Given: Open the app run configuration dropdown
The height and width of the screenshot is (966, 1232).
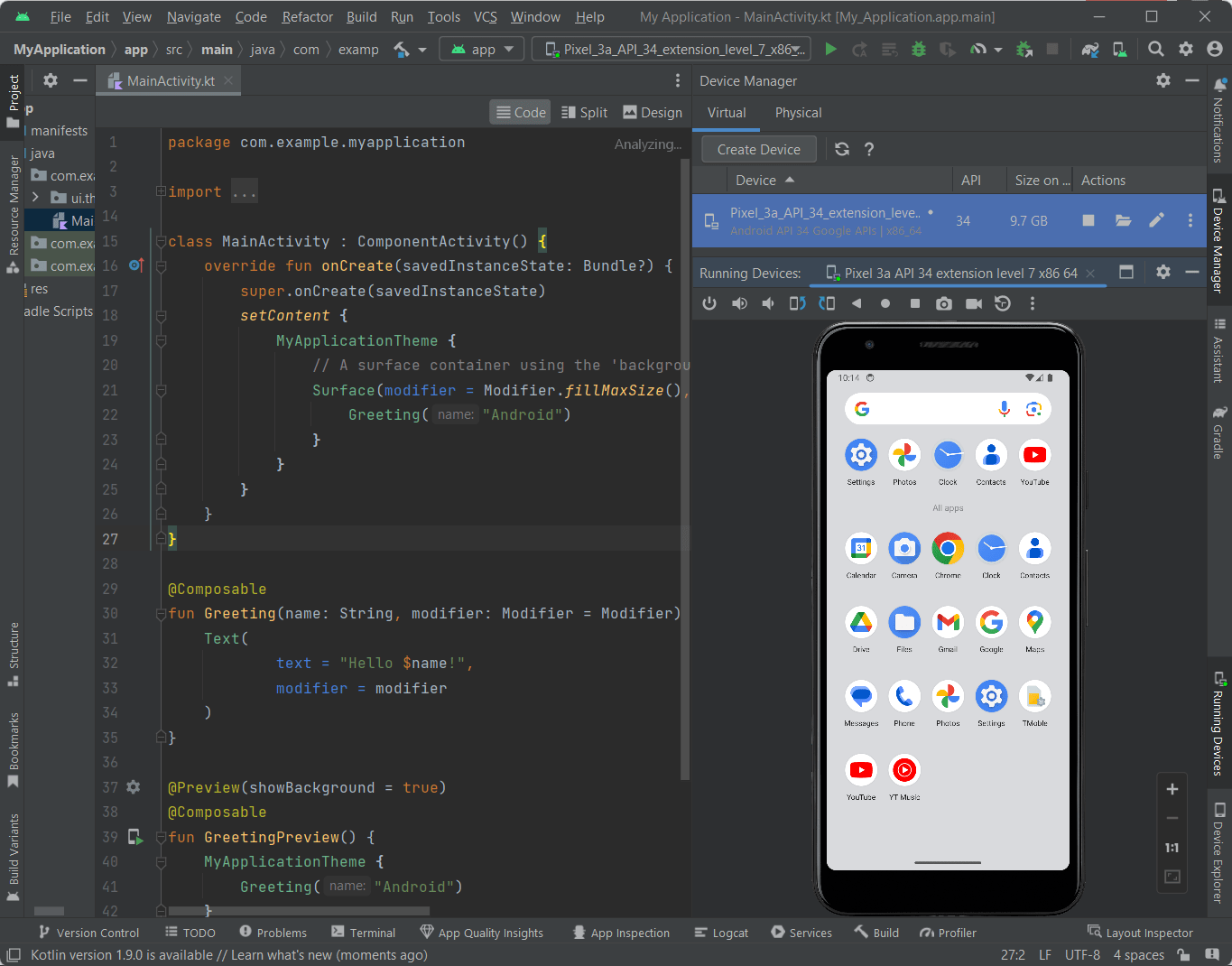Looking at the screenshot, I should [x=481, y=49].
